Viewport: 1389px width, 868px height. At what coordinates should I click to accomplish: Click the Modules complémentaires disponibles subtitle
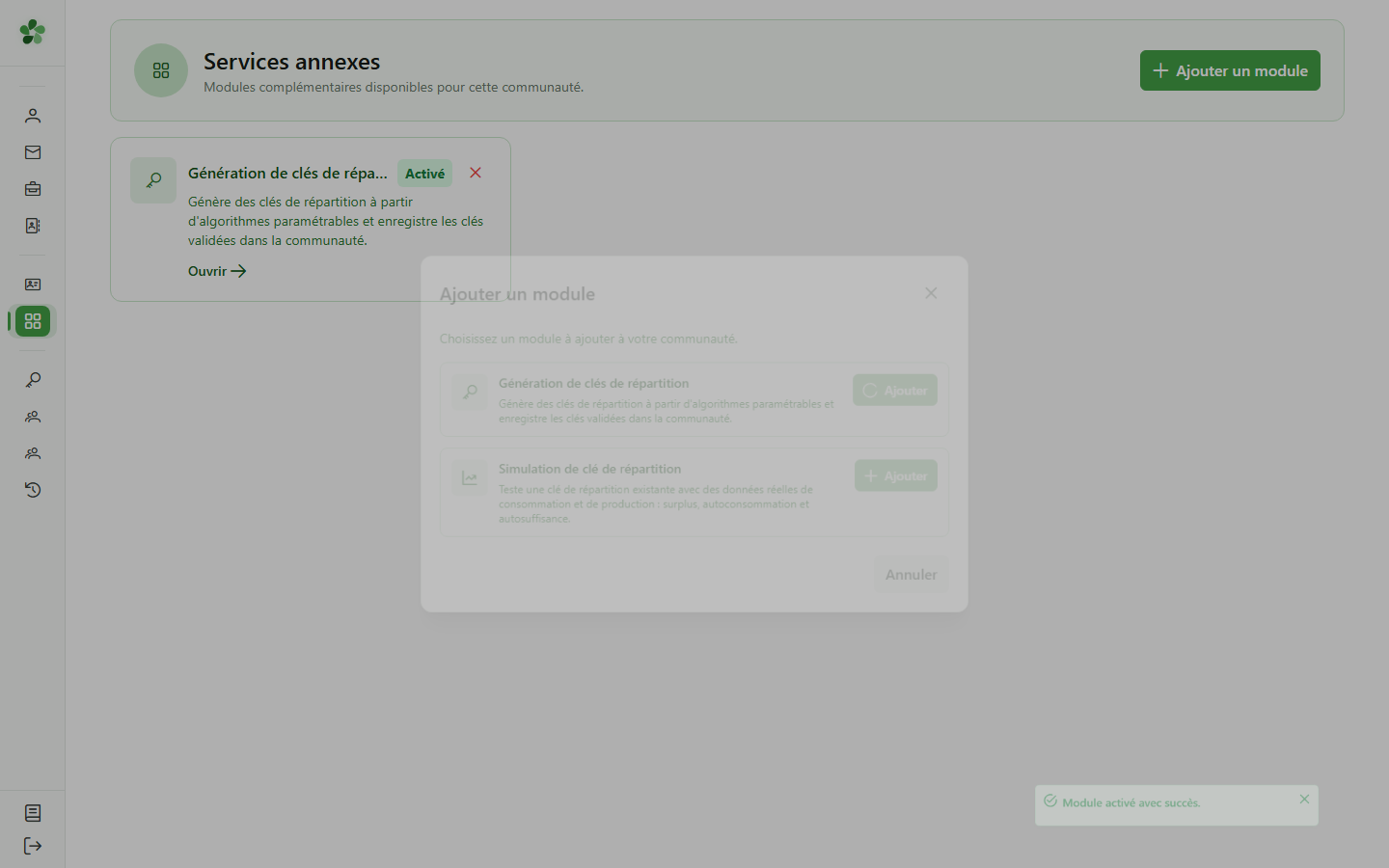(394, 87)
